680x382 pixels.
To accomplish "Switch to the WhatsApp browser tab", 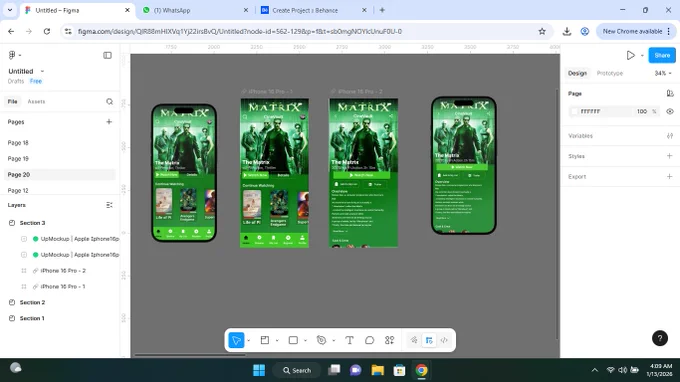I will coord(195,10).
